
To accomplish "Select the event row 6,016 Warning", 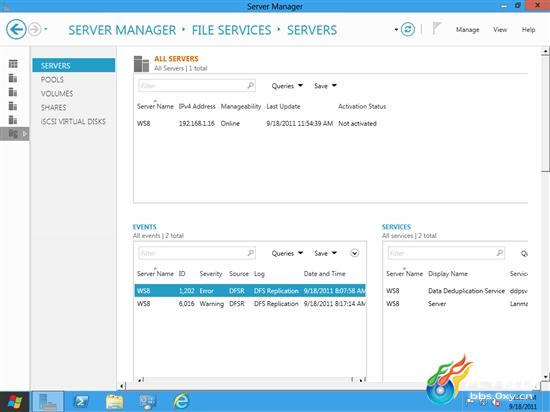I will coord(250,304).
